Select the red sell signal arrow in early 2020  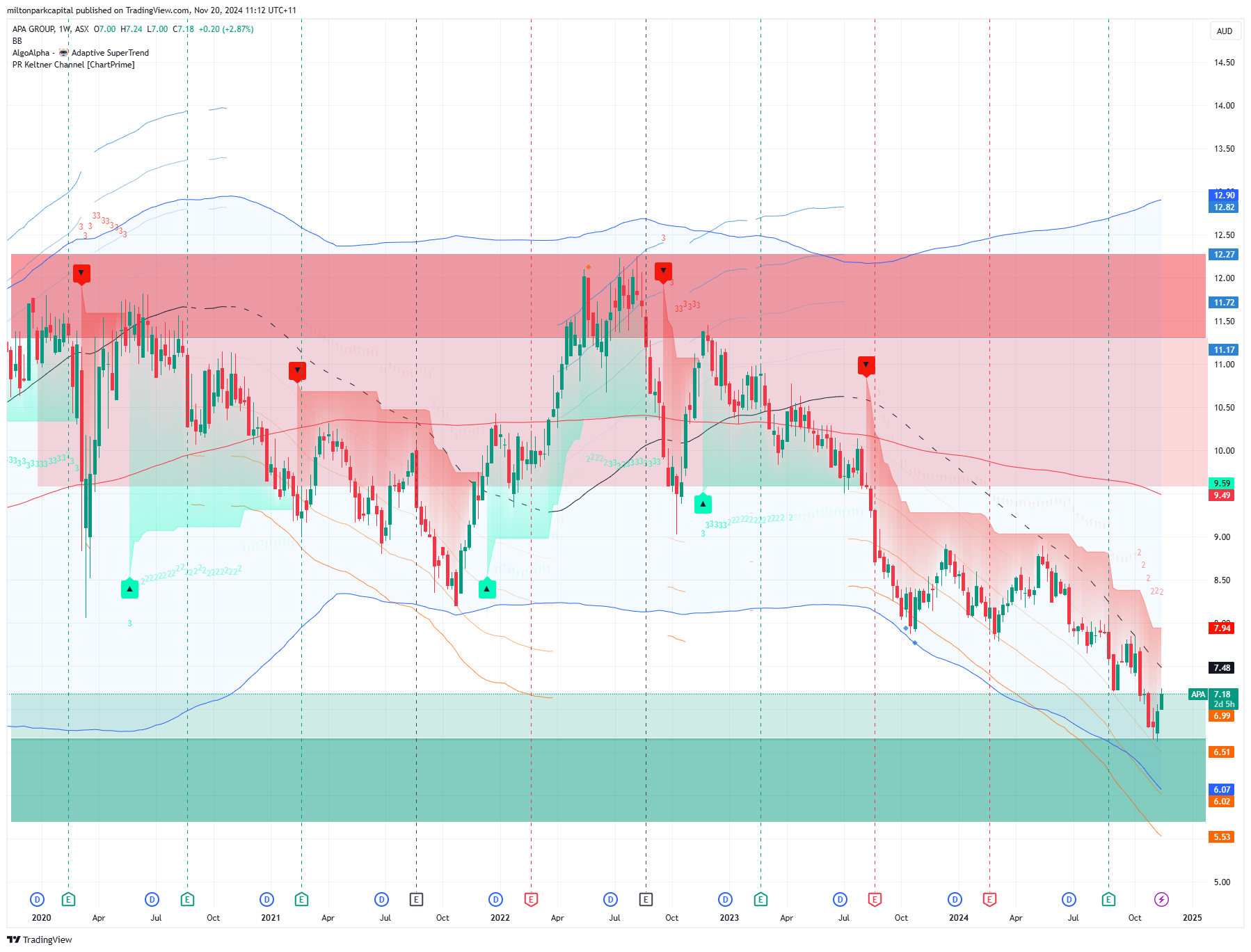tap(81, 273)
